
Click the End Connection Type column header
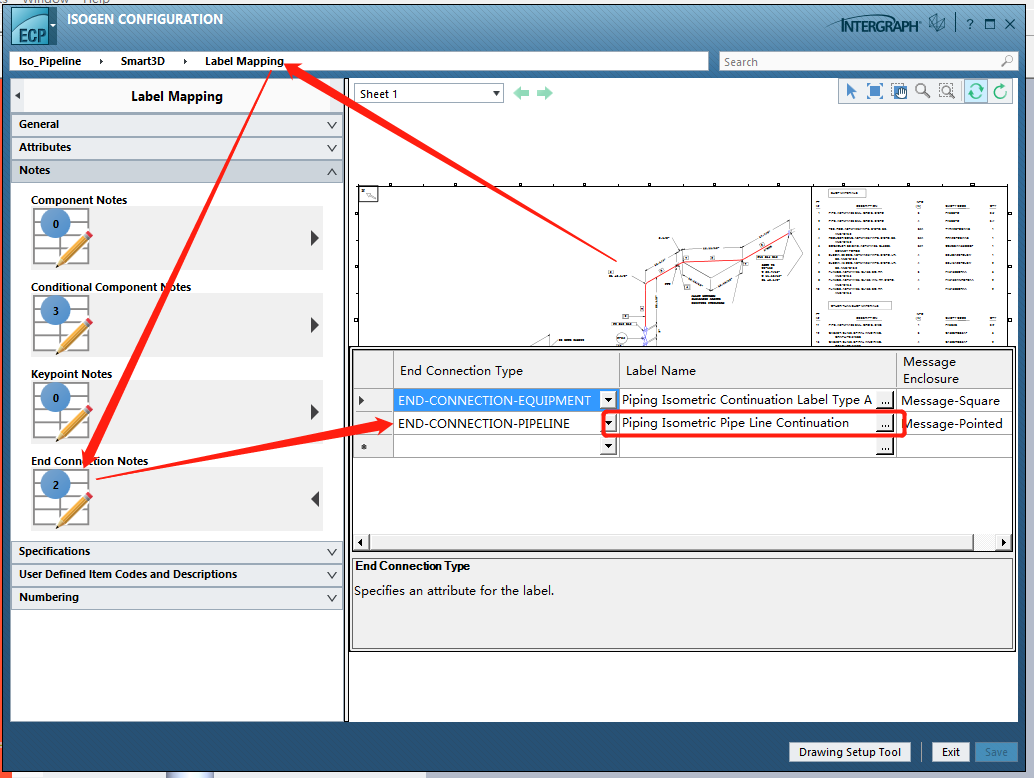[506, 371]
